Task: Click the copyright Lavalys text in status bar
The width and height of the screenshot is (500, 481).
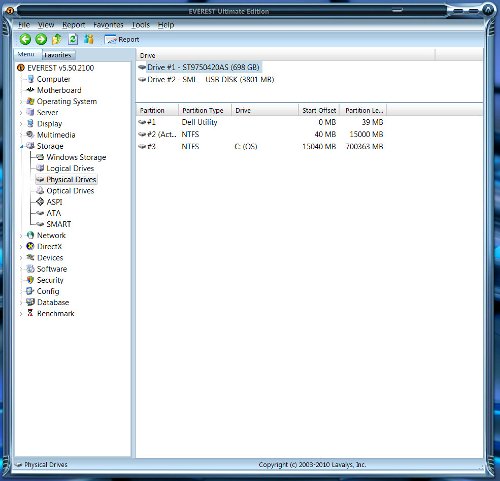Action: 312,464
